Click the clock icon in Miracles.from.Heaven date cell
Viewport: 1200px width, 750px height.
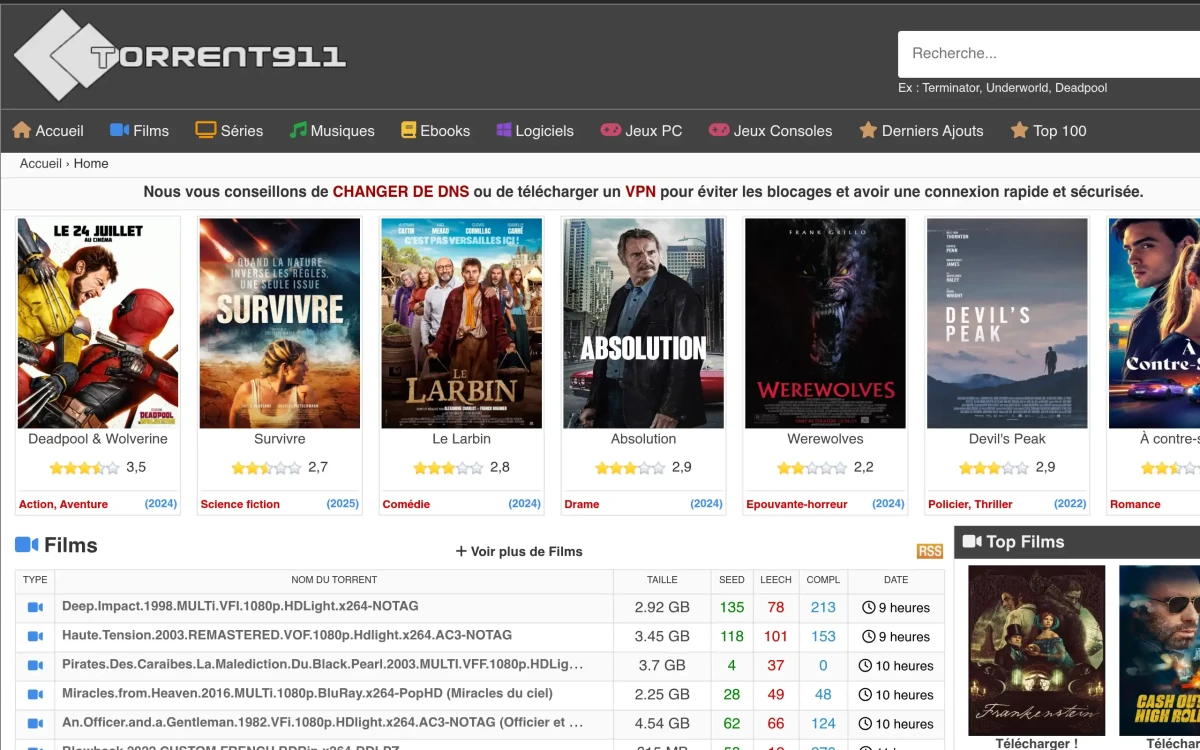coord(865,694)
